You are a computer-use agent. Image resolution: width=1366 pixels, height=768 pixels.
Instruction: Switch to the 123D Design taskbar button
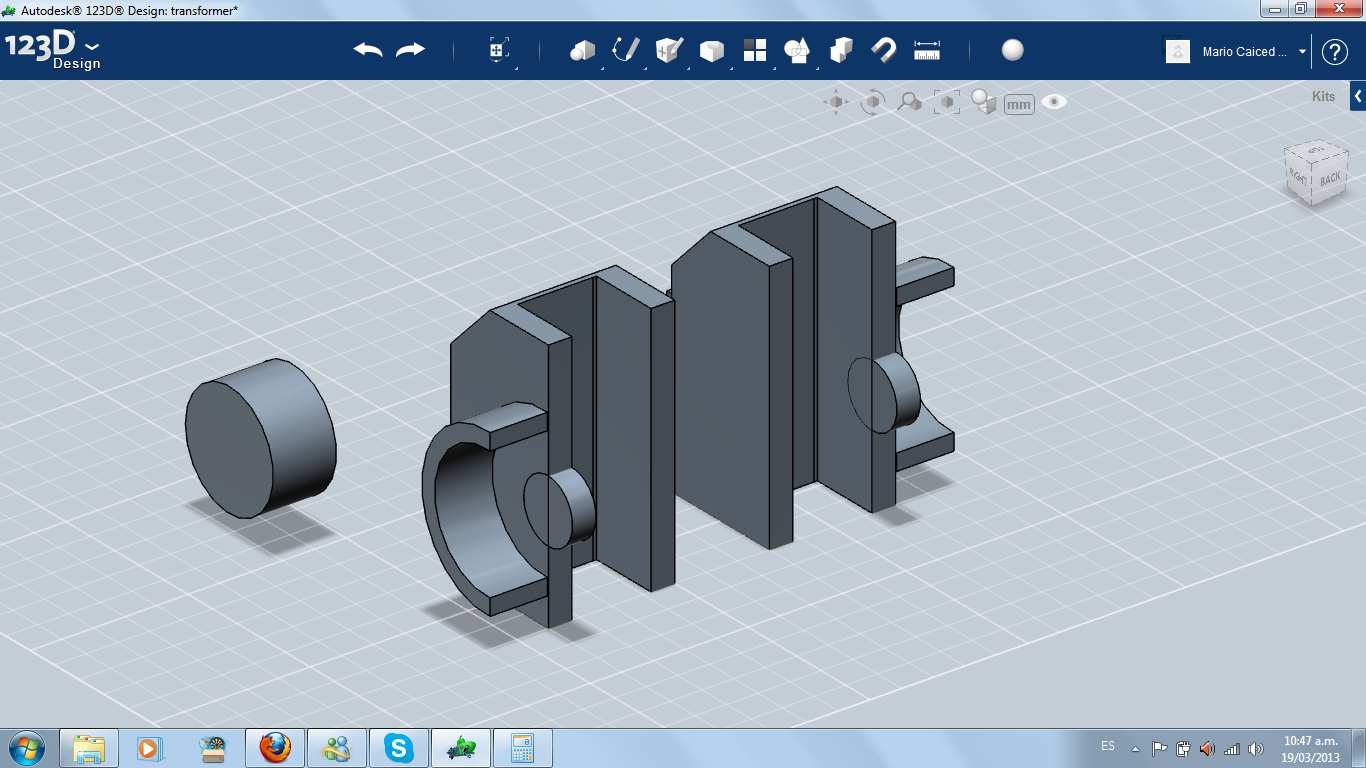461,748
